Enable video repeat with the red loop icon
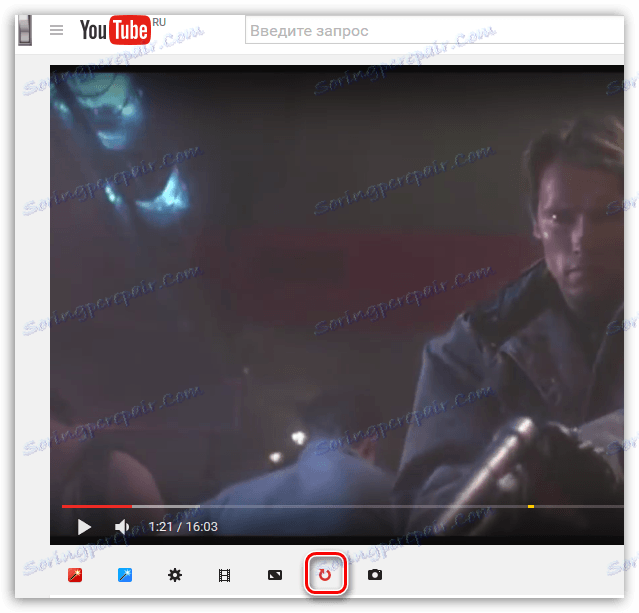Image resolution: width=639 pixels, height=613 pixels. [x=325, y=575]
